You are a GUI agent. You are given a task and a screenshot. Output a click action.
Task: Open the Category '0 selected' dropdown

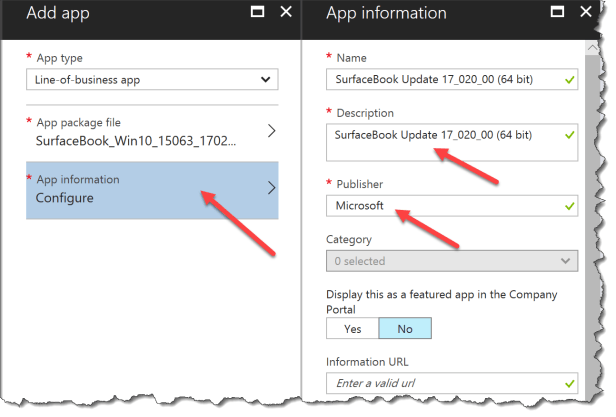point(451,261)
